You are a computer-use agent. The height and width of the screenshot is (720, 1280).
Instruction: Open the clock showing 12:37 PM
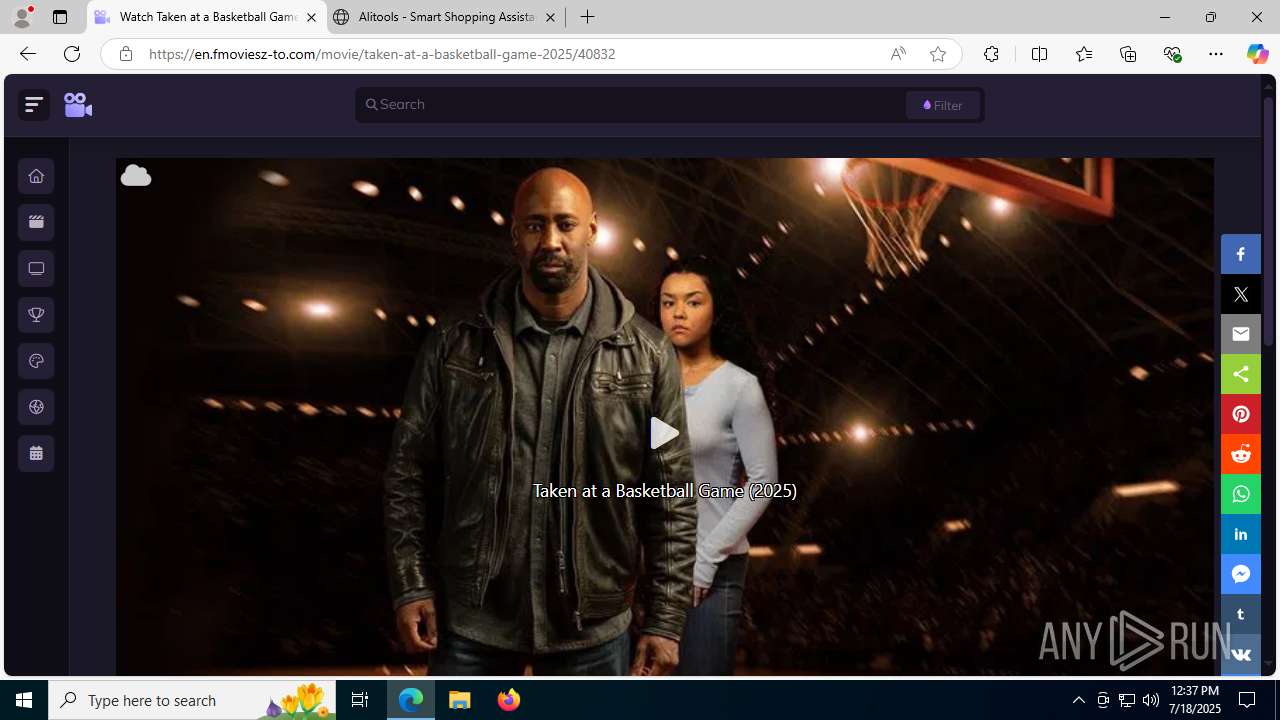(x=1193, y=700)
